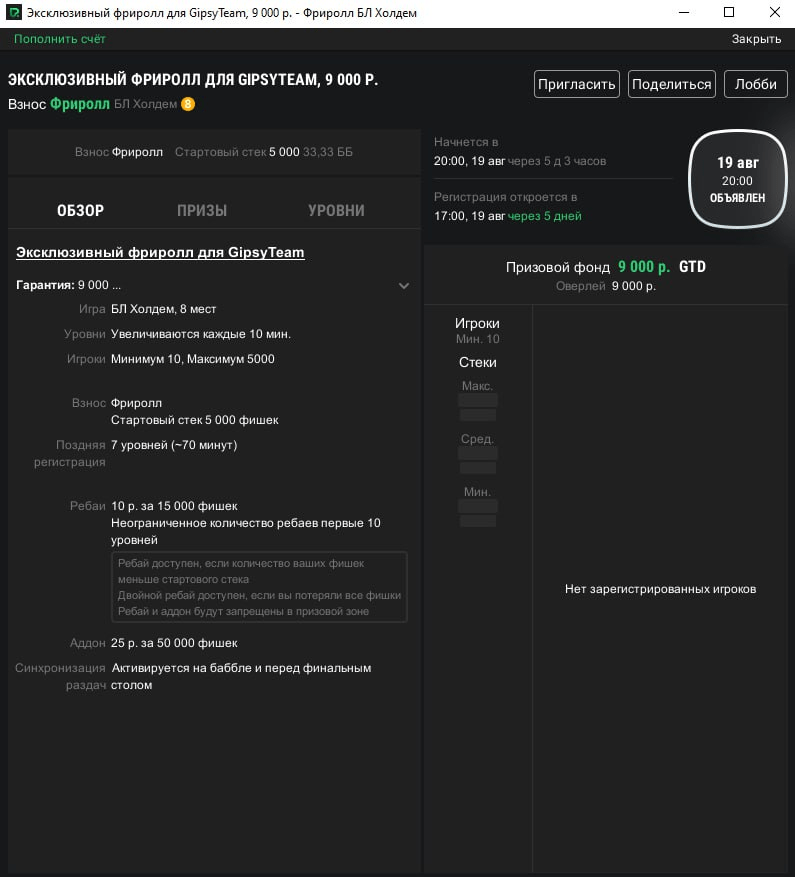Click the Призовой фонд 9 000 р. header
The image size is (795, 877).
coord(606,267)
